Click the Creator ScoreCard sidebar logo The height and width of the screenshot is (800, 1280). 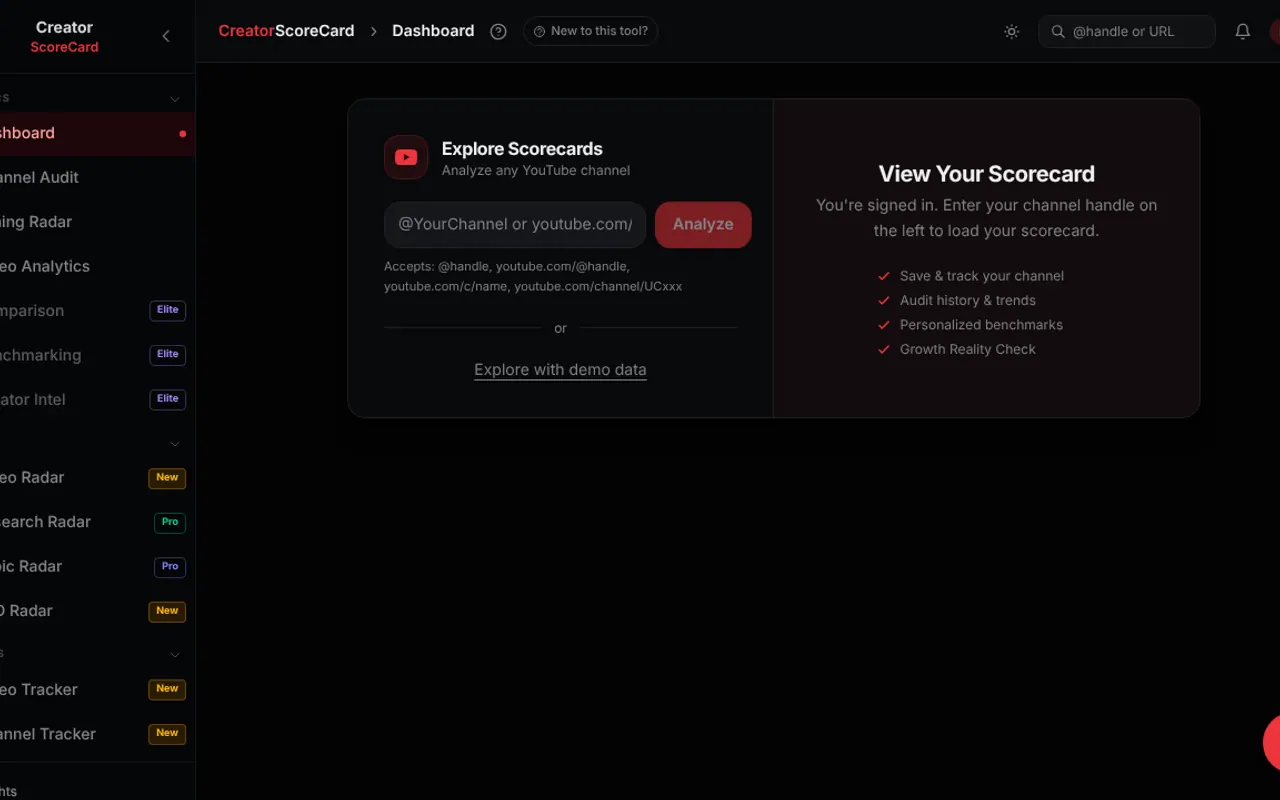coord(64,37)
